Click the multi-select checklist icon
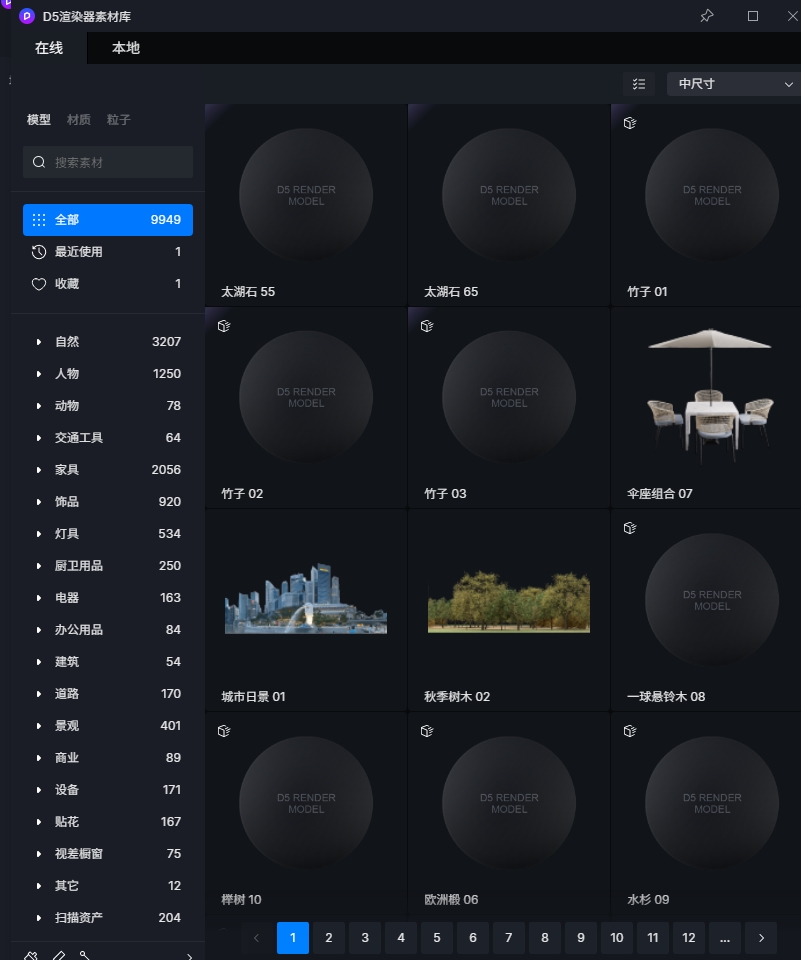Image resolution: width=801 pixels, height=960 pixels. (x=639, y=84)
